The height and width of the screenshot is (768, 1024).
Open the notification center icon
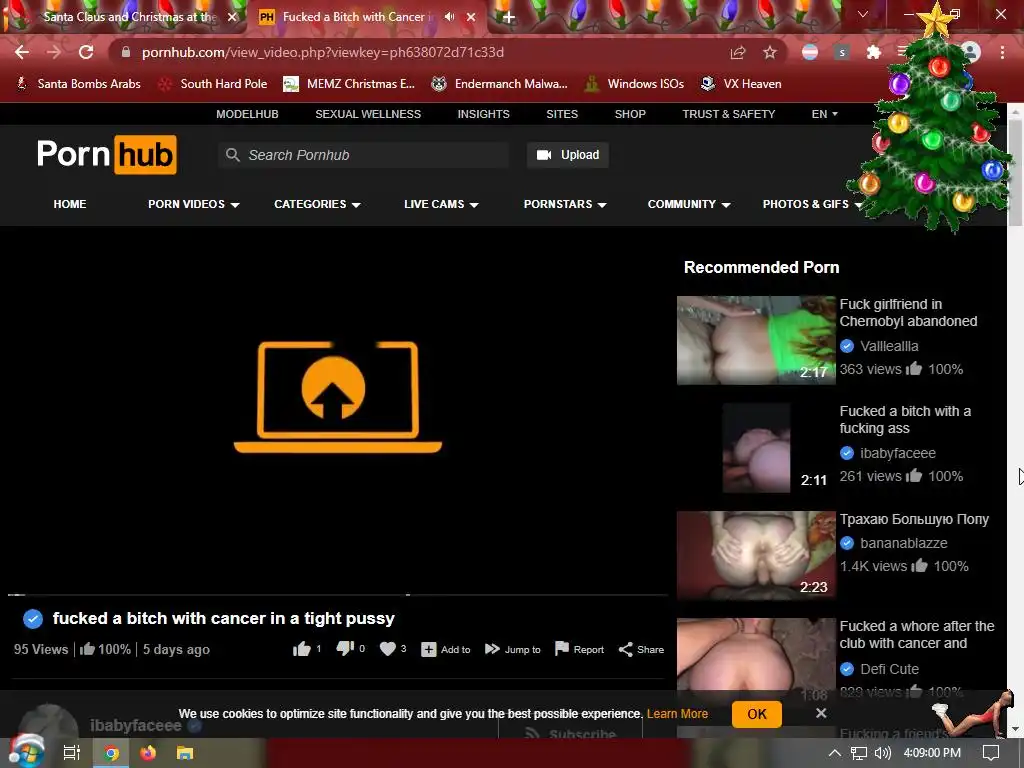[991, 753]
